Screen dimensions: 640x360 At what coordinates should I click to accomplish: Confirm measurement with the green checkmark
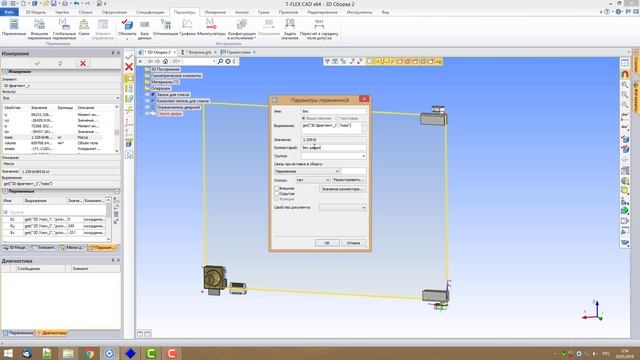click(37, 63)
